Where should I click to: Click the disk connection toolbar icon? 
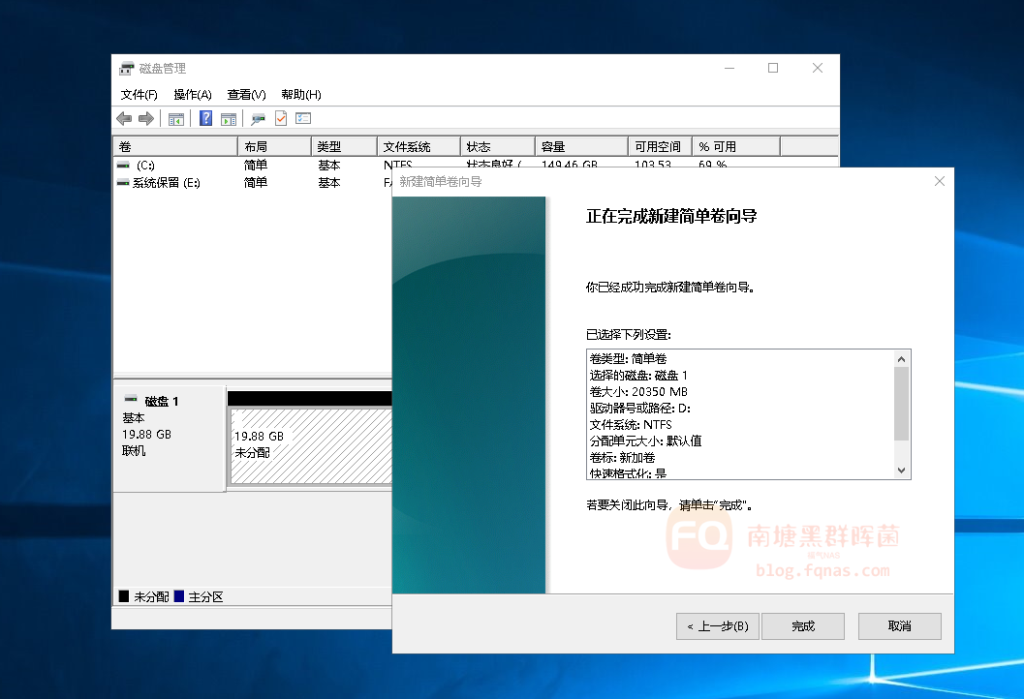coord(258,119)
